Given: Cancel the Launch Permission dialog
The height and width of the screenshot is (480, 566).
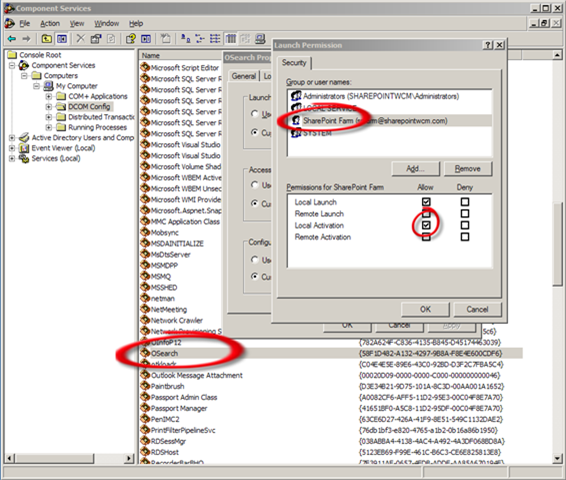Looking at the screenshot, I should click(477, 309).
